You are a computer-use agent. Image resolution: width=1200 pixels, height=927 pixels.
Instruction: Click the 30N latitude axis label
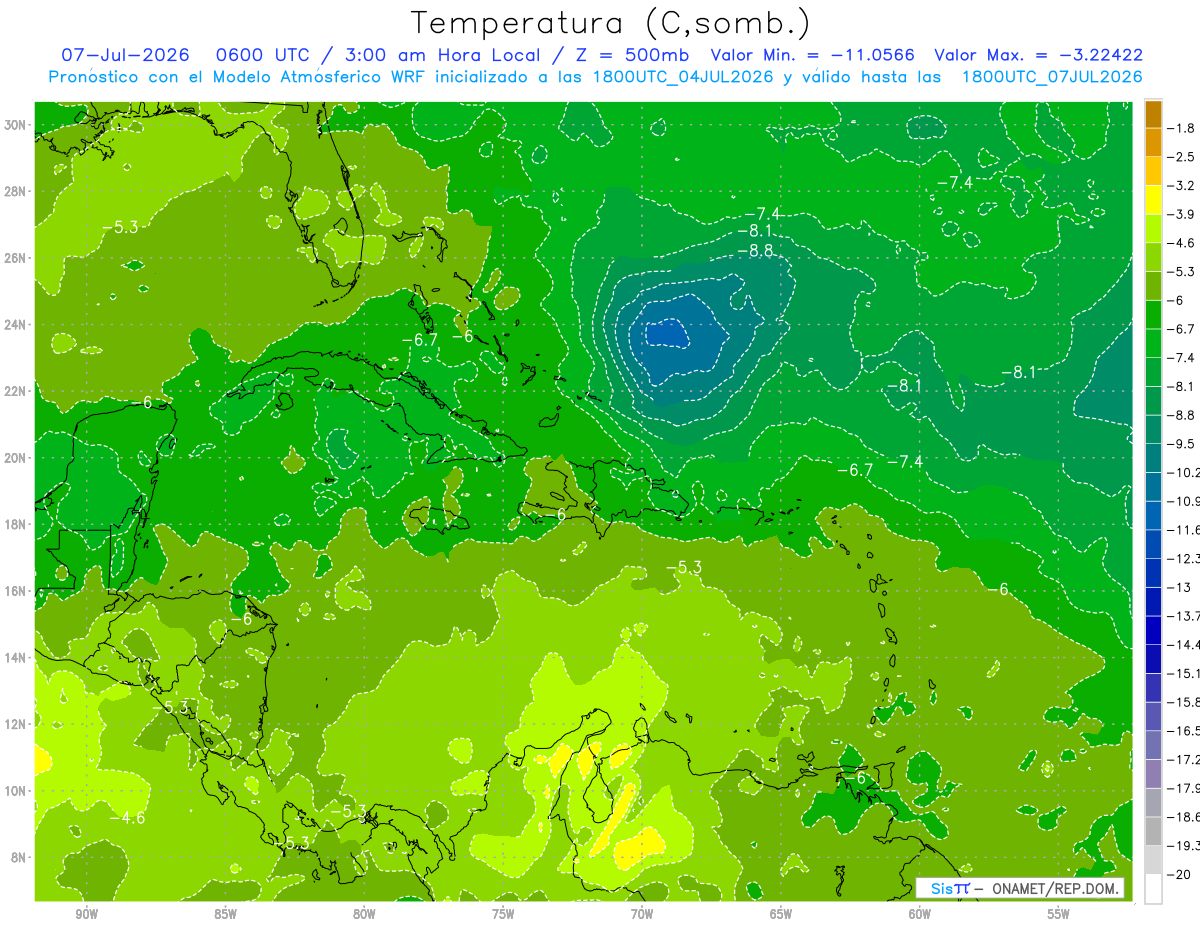(15, 125)
